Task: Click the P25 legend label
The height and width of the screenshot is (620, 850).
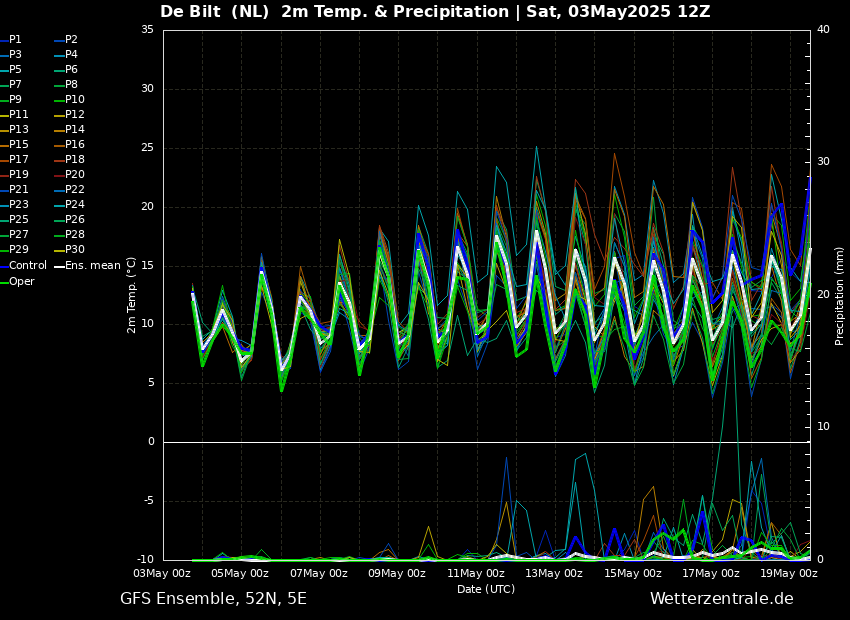Action: click(19, 220)
